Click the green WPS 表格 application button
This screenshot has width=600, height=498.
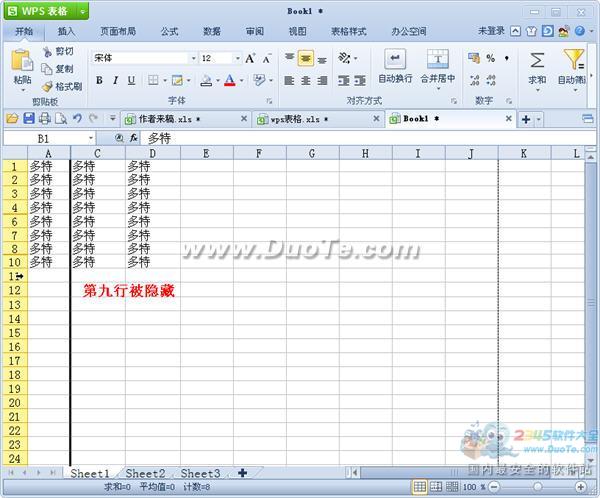click(x=47, y=11)
